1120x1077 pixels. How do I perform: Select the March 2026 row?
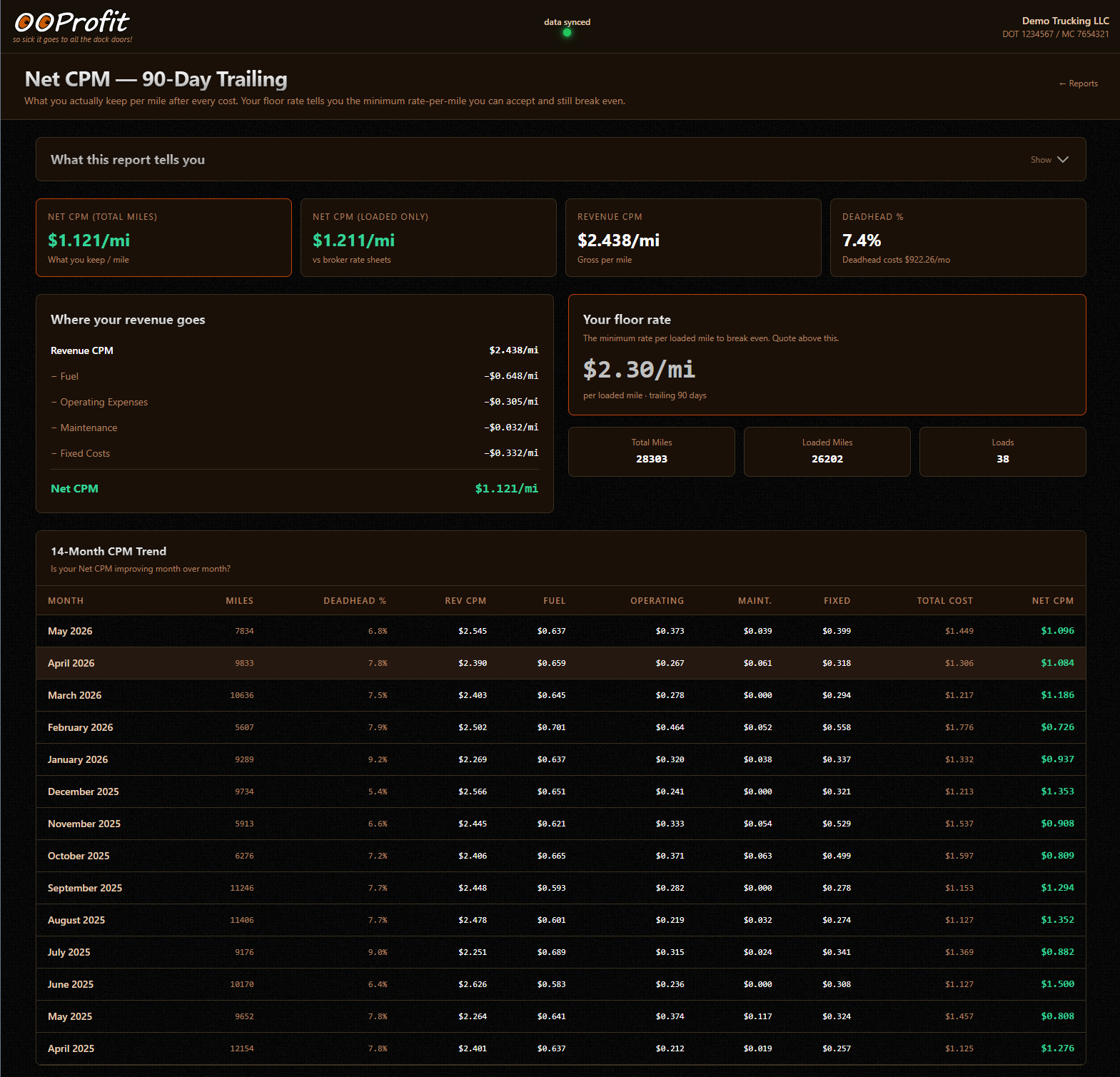click(561, 695)
